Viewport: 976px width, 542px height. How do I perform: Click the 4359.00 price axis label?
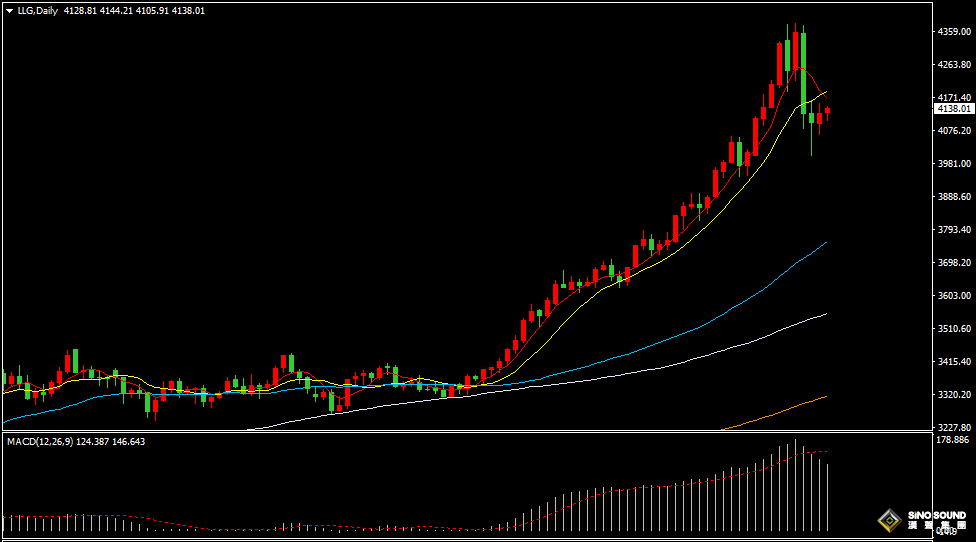point(953,32)
